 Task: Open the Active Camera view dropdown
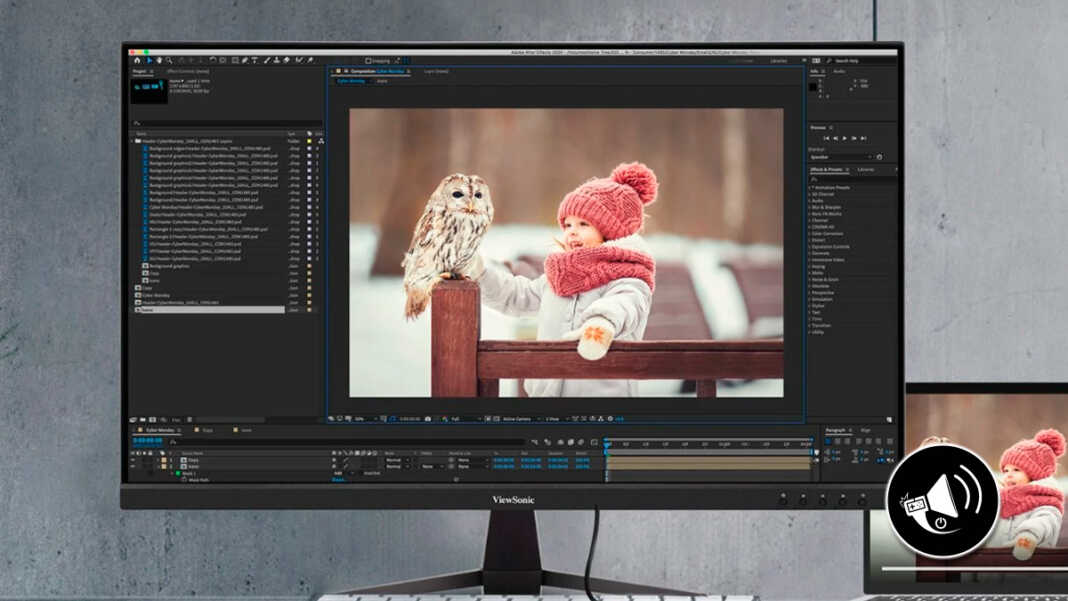[519, 420]
